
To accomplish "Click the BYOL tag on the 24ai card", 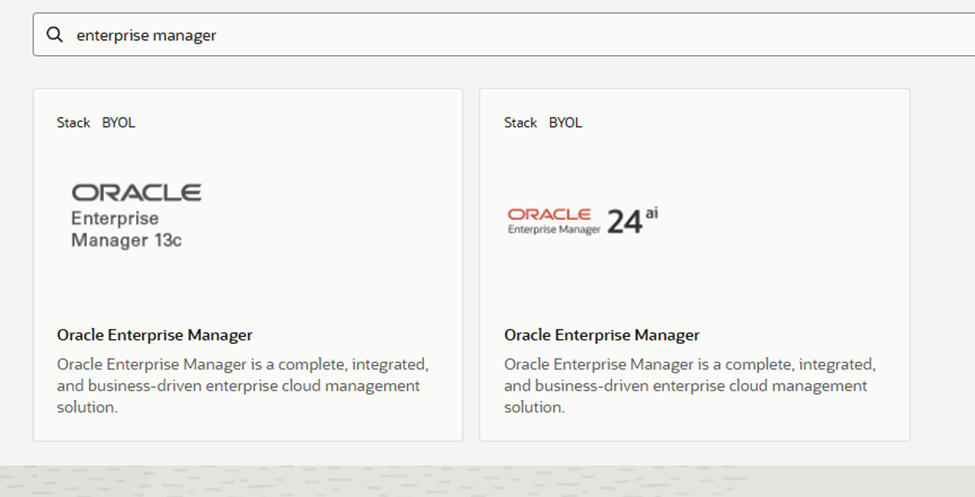I will pyautogui.click(x=565, y=123).
